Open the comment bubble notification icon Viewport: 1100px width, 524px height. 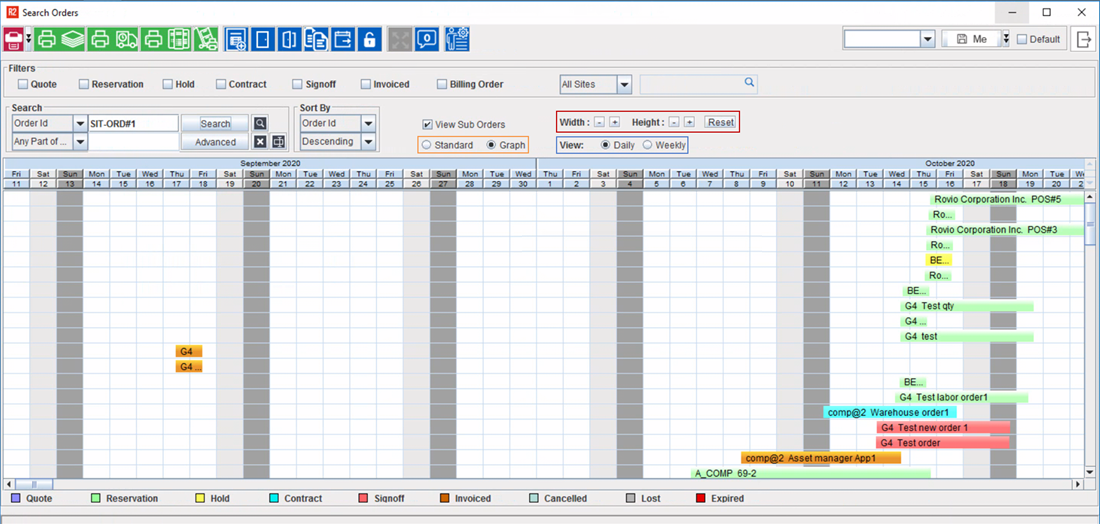click(x=427, y=39)
